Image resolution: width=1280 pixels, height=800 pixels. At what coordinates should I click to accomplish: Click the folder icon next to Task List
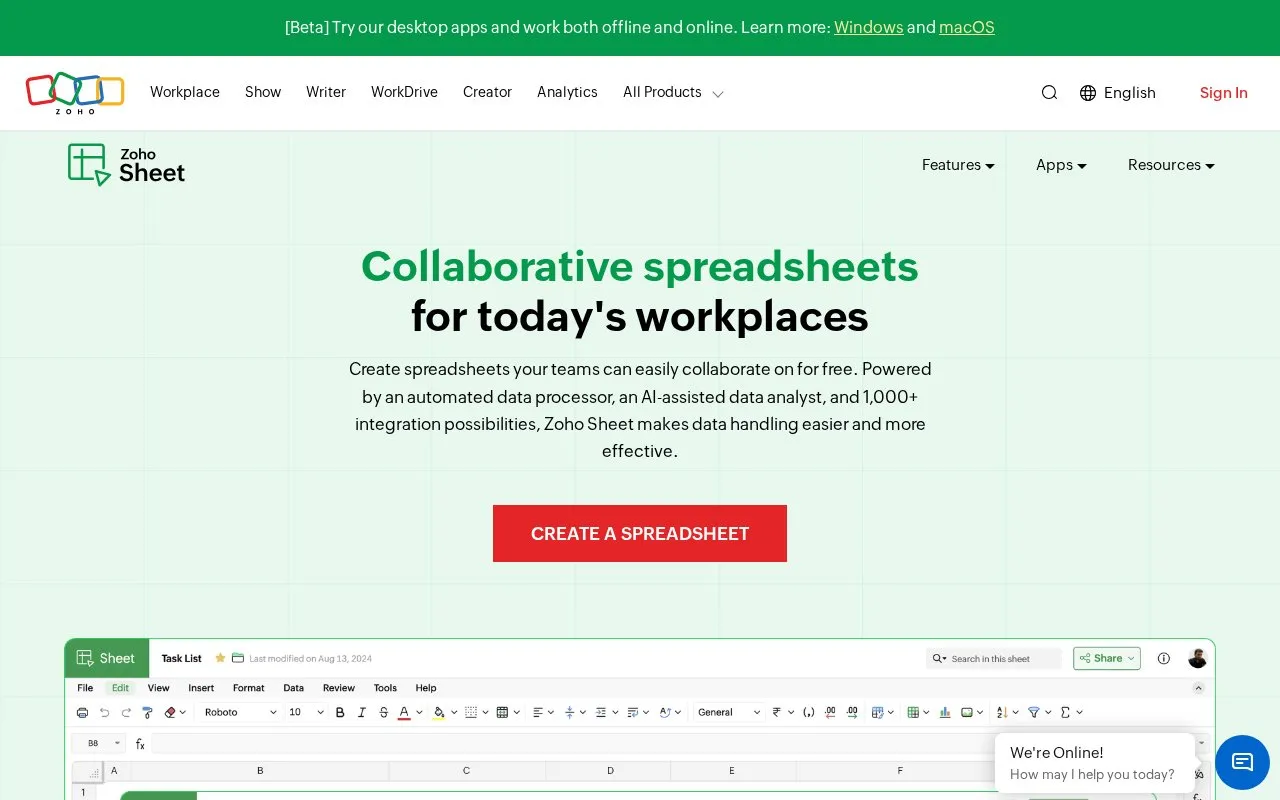pos(238,658)
